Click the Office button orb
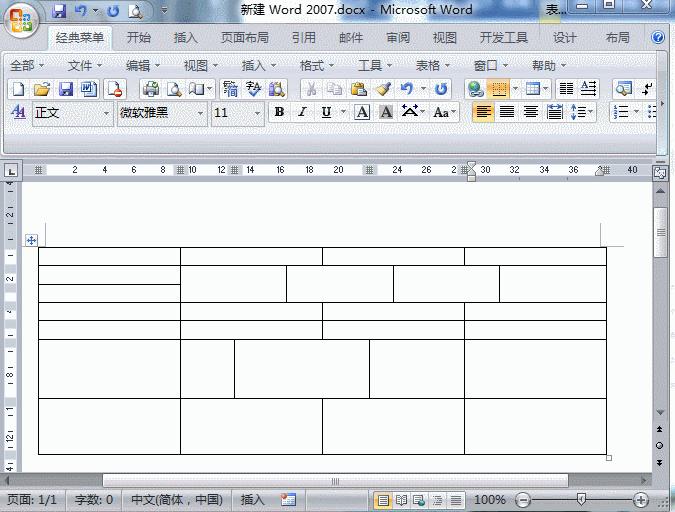675x512 pixels. coord(22,21)
